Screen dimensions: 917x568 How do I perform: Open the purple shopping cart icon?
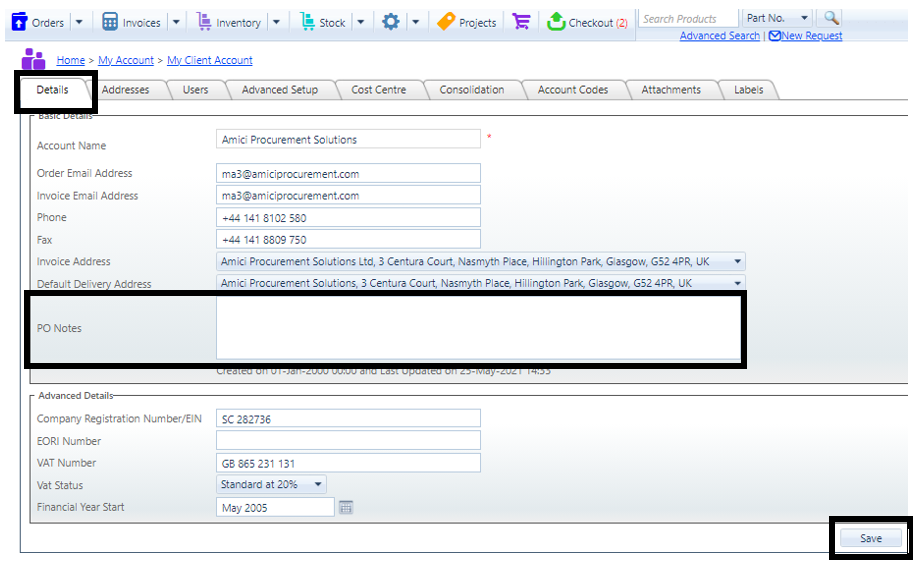520,22
